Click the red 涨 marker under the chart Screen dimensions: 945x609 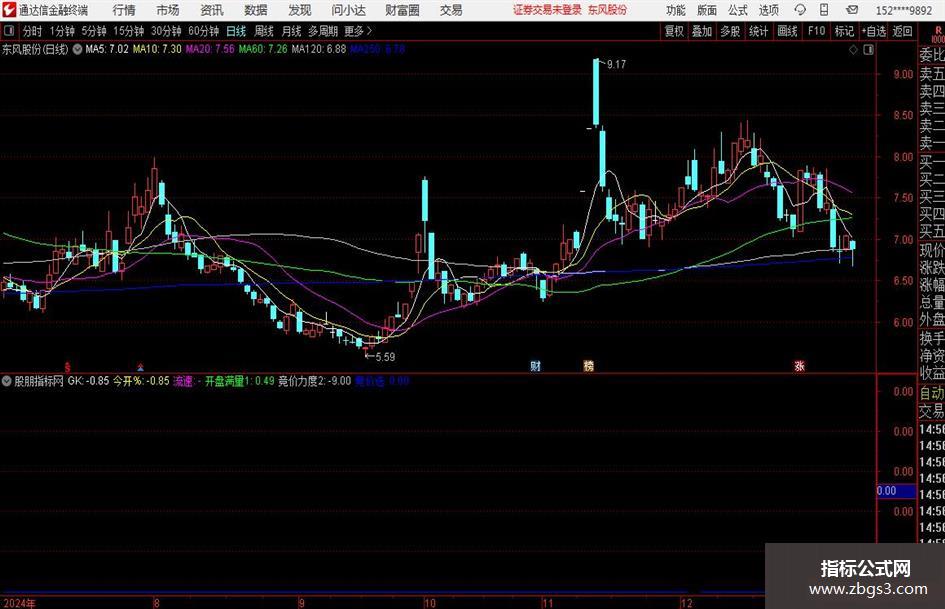click(799, 366)
